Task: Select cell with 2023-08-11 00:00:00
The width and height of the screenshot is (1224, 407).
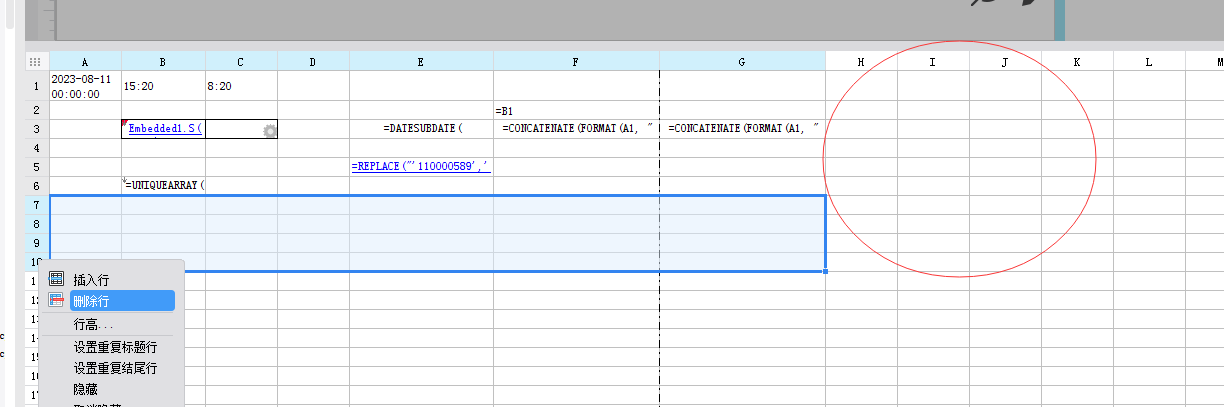Action: coord(85,86)
